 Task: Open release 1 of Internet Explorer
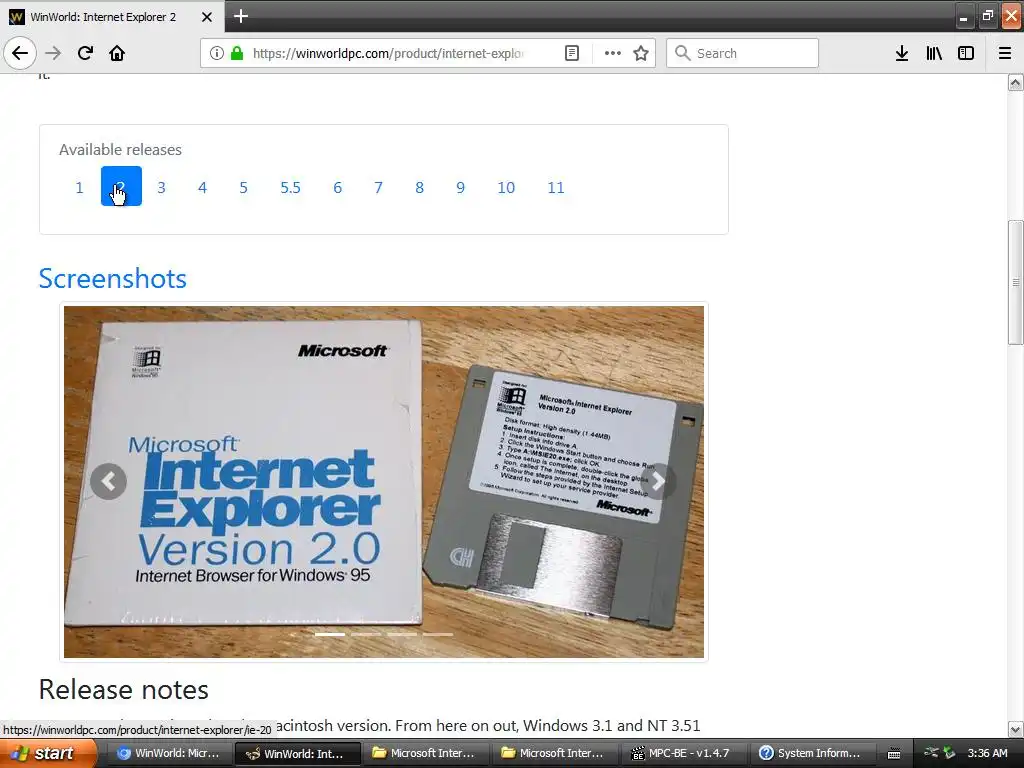click(x=80, y=187)
